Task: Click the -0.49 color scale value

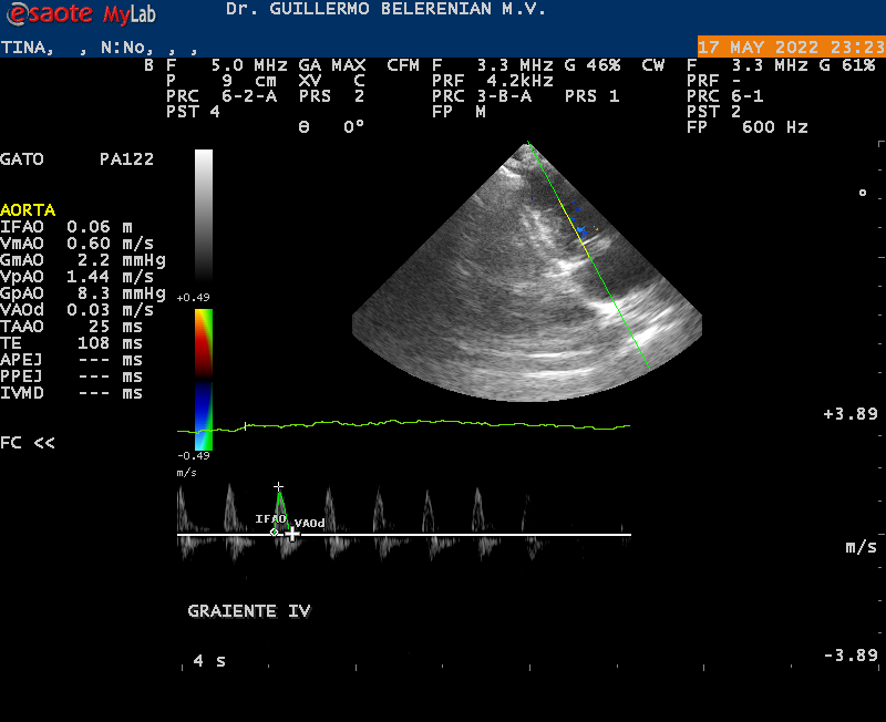Action: 193,455
